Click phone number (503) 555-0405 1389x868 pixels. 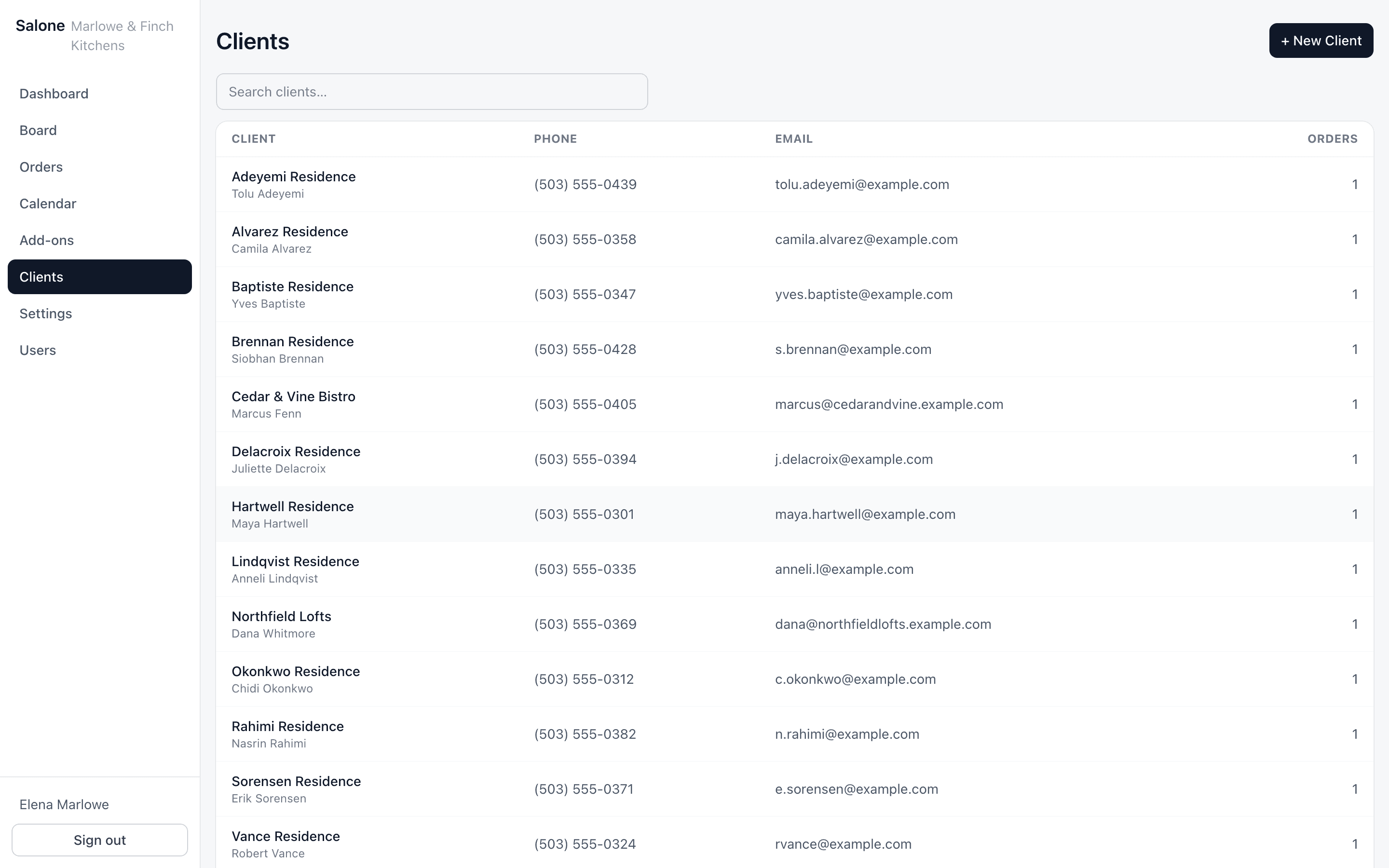585,404
